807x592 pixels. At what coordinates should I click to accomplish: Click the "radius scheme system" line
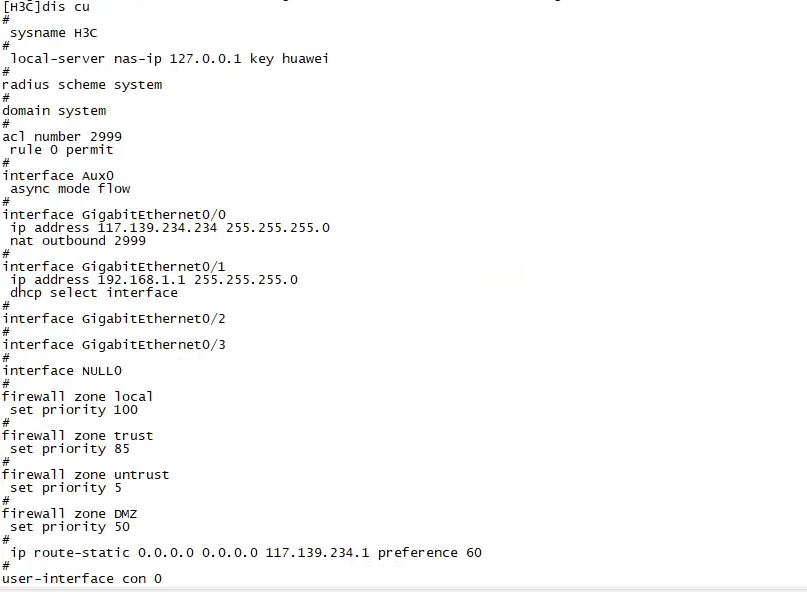(82, 85)
